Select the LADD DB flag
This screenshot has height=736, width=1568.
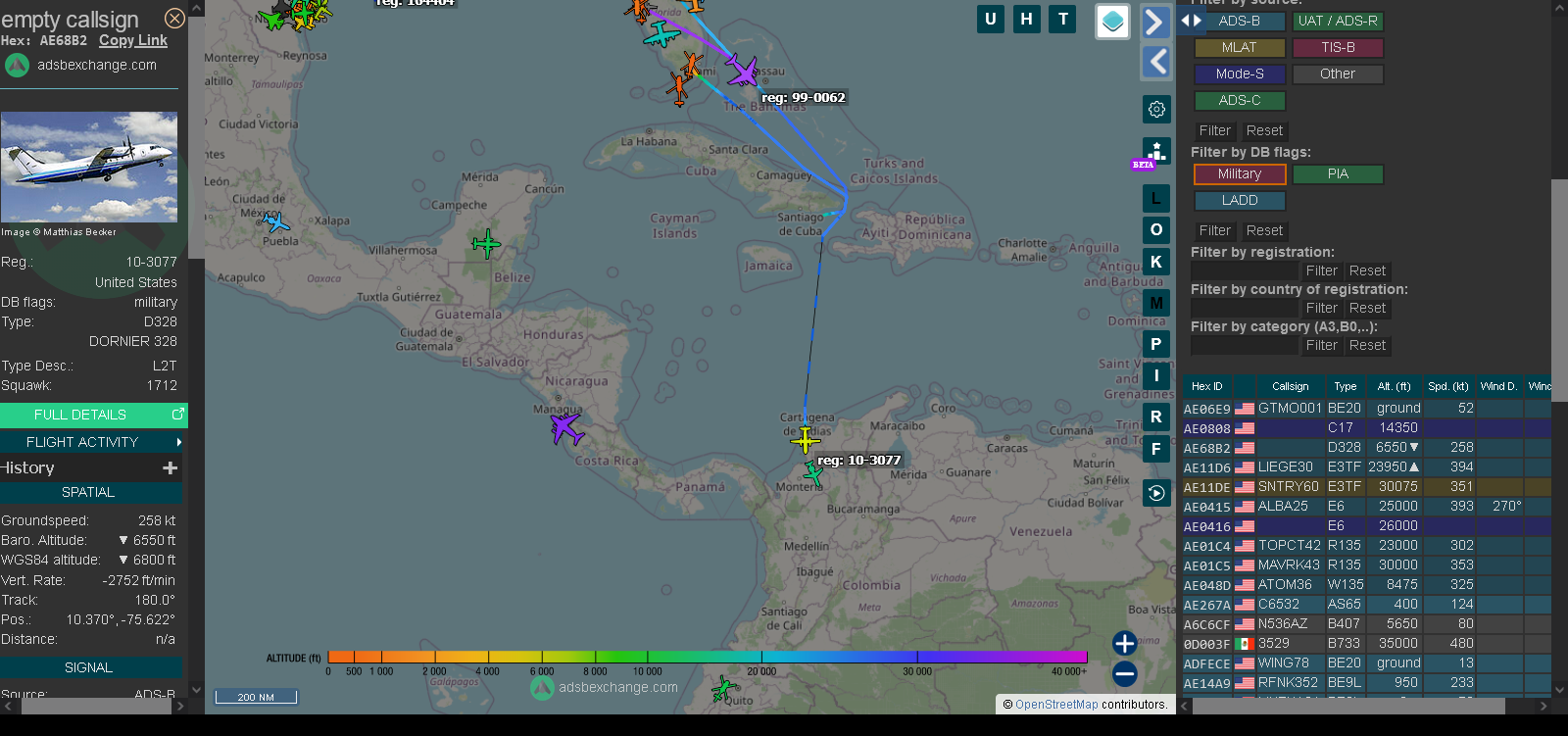tap(1240, 200)
